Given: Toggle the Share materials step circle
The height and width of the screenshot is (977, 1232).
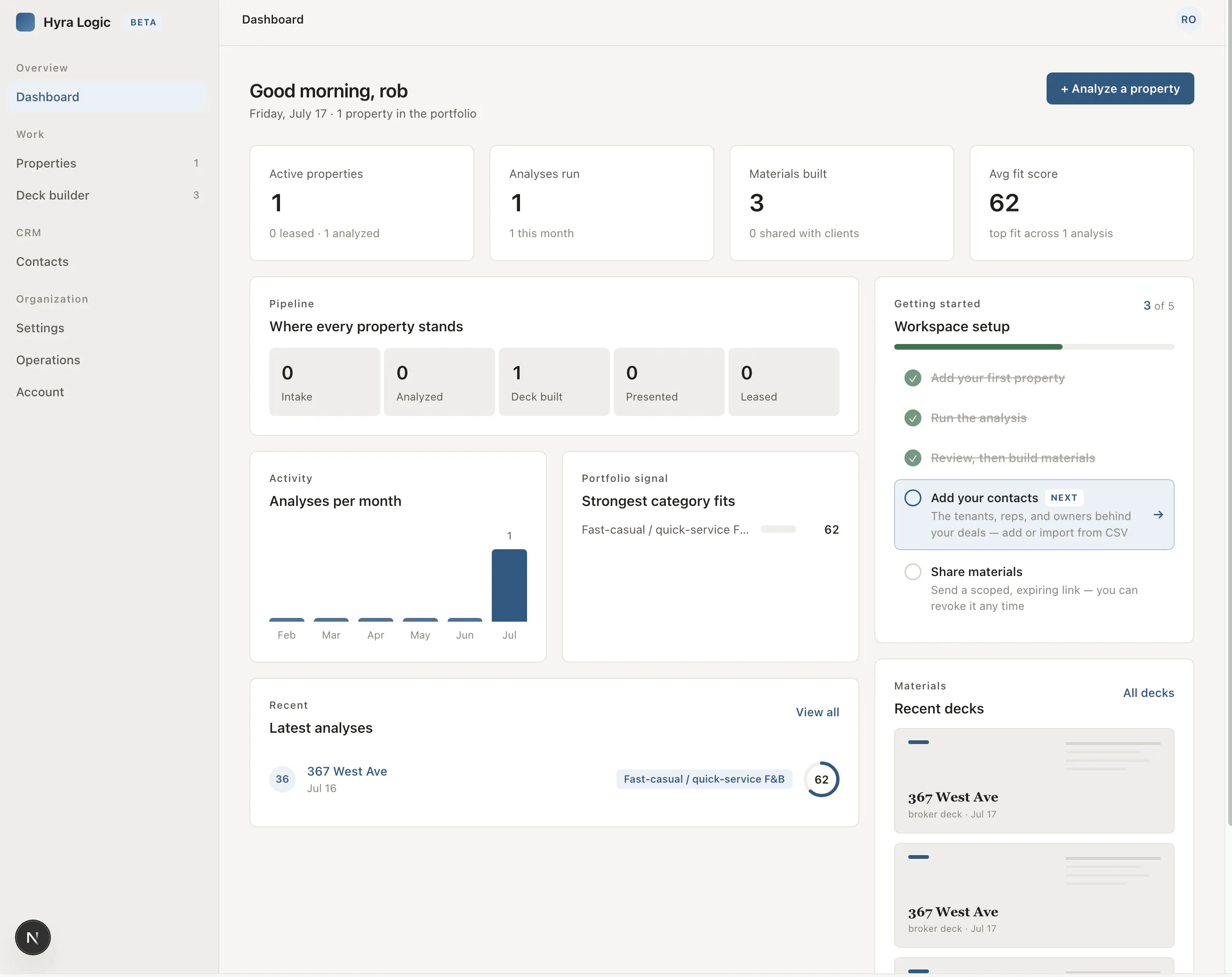Looking at the screenshot, I should pyautogui.click(x=912, y=571).
